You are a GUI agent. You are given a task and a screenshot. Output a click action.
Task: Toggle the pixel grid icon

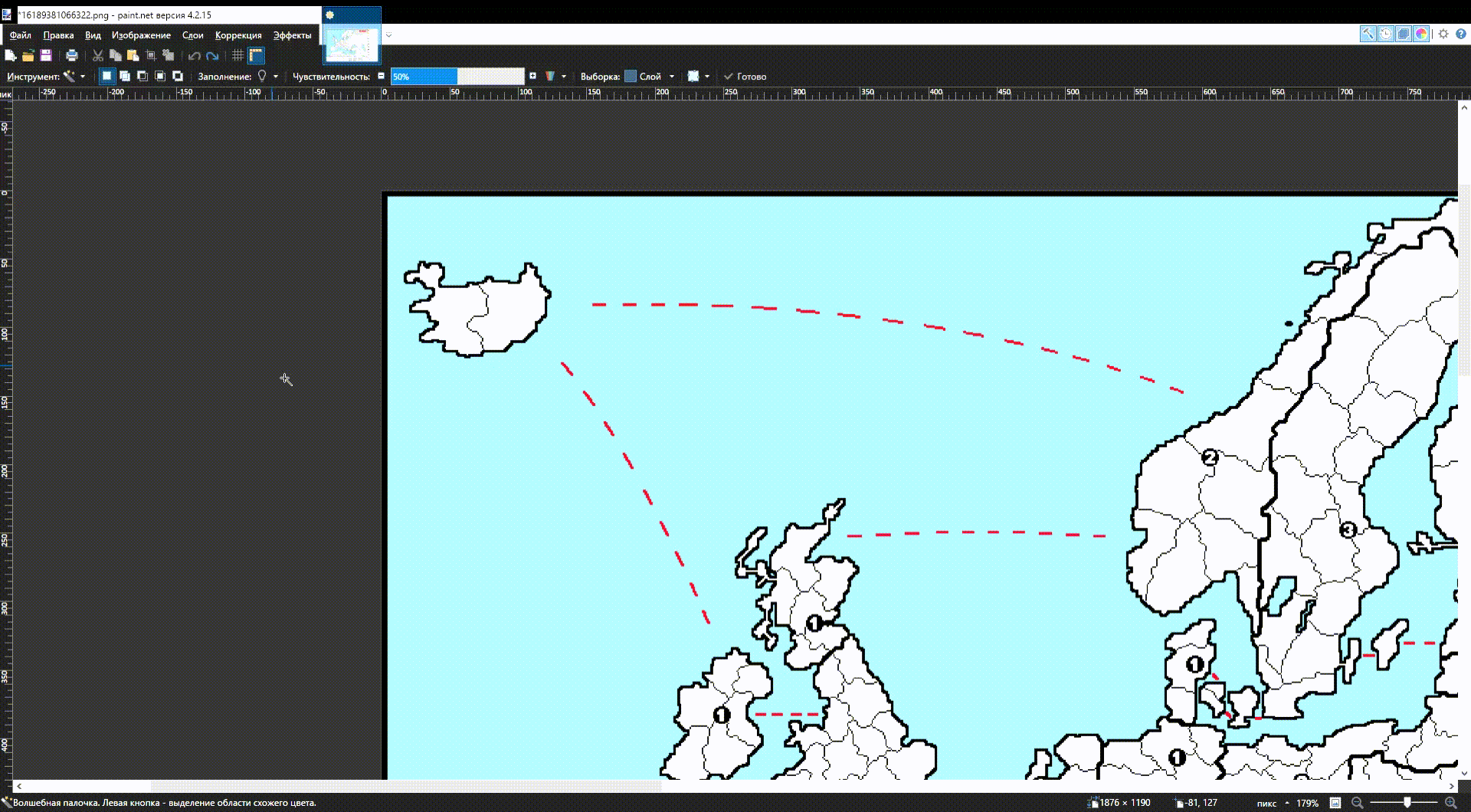tap(238, 55)
